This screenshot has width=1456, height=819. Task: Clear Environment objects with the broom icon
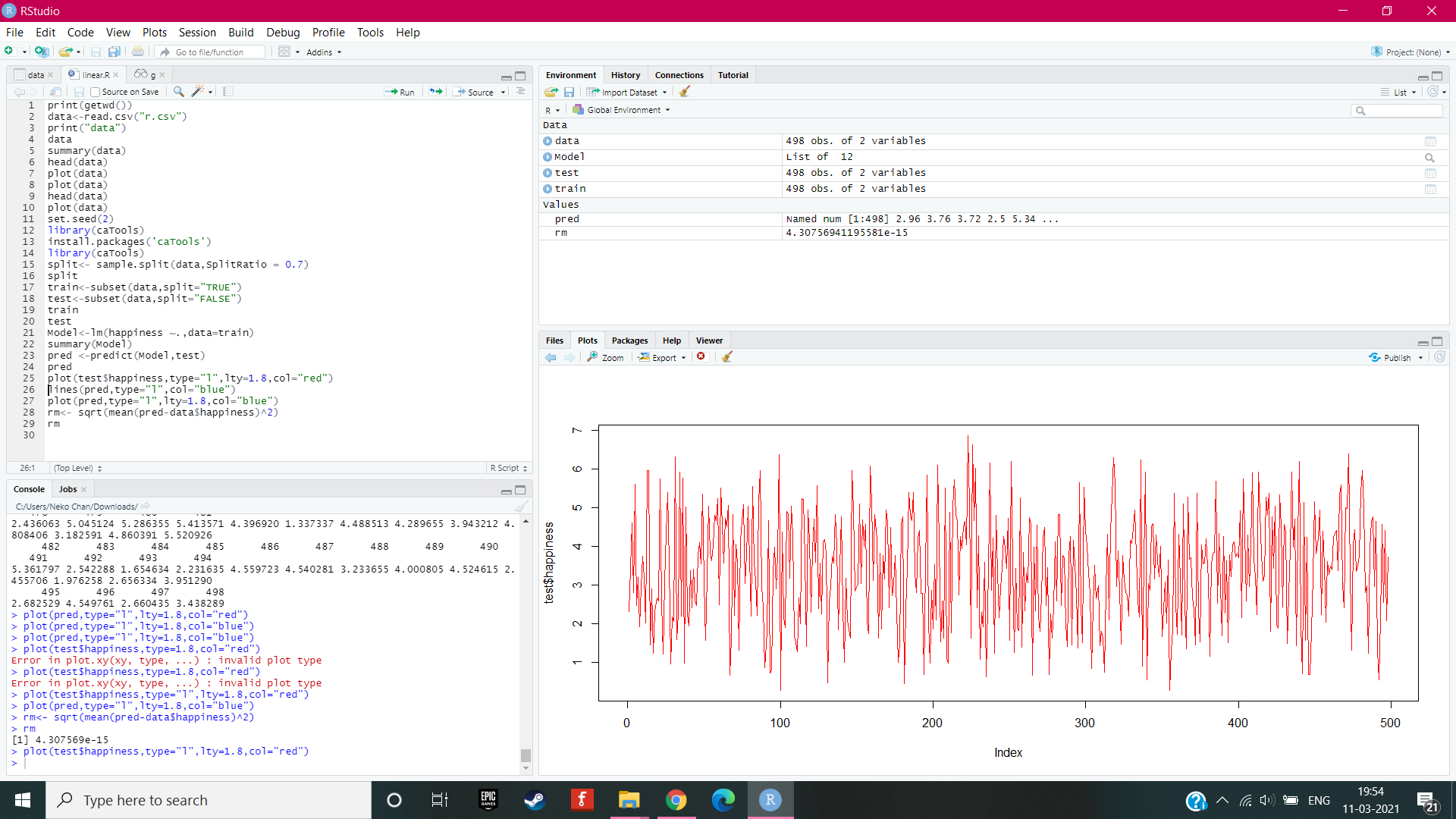(685, 91)
